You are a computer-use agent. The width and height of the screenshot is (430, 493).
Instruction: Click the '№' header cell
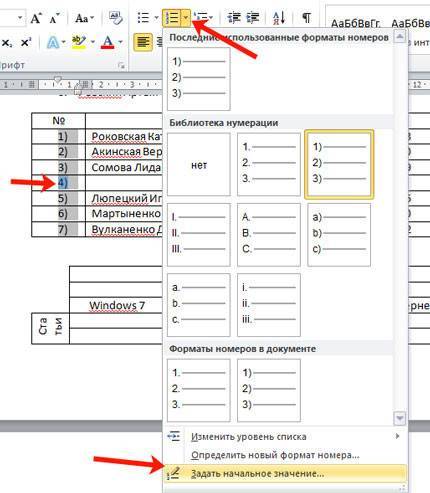click(59, 121)
